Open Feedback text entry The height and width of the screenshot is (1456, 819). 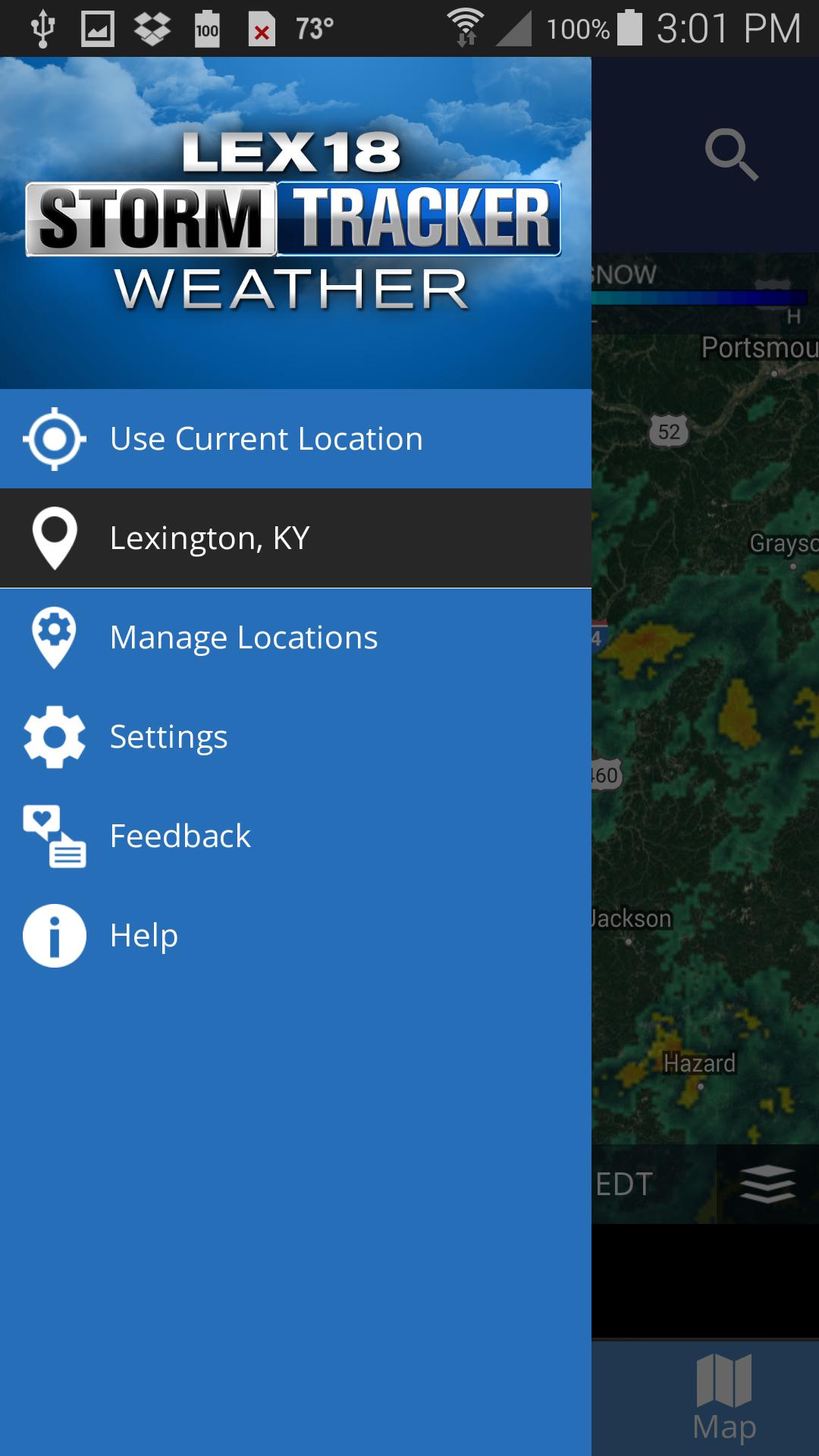pos(180,836)
